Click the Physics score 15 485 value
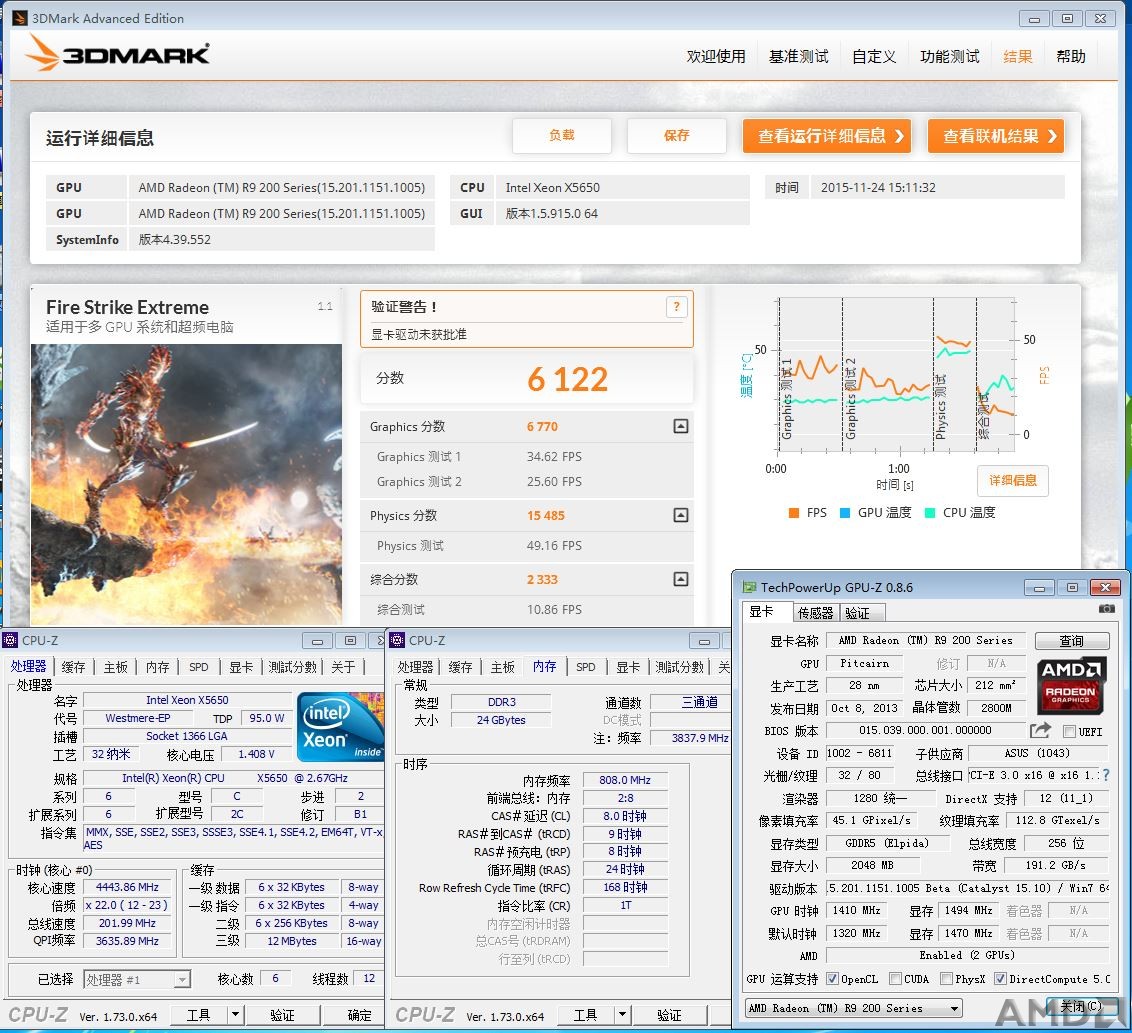Viewport: 1132px width, 1033px height. click(546, 515)
